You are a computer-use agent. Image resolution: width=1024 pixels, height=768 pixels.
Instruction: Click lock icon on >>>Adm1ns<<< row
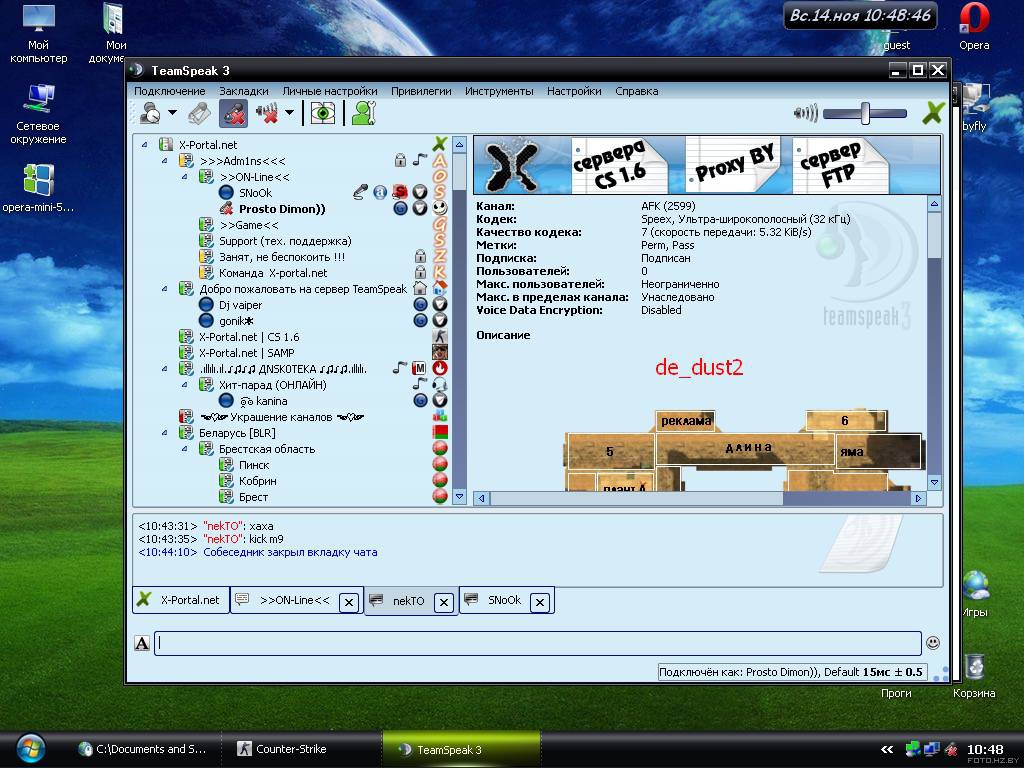point(400,160)
